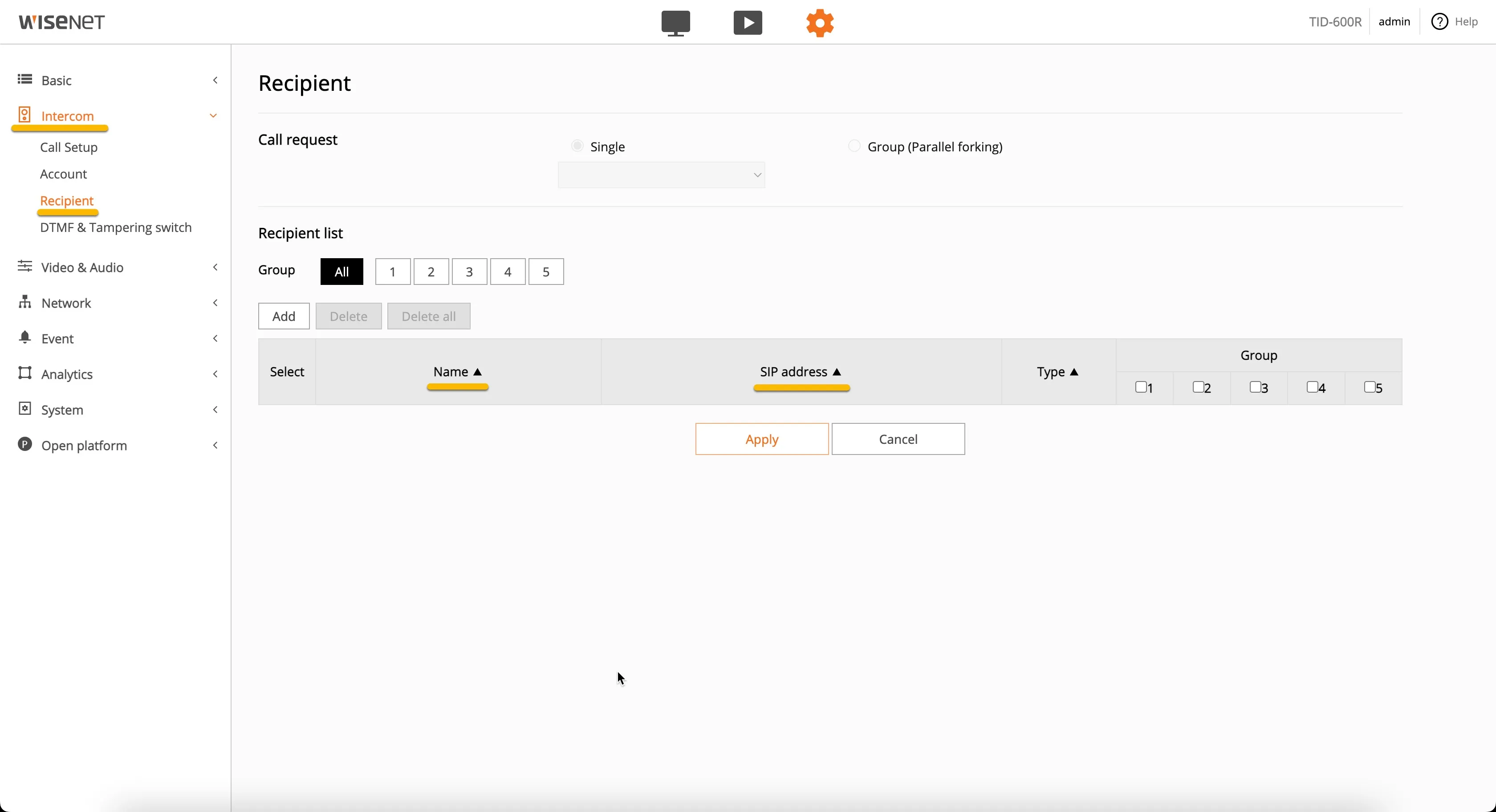Sort by Type arrow icon
The image size is (1496, 812).
[x=1074, y=372]
